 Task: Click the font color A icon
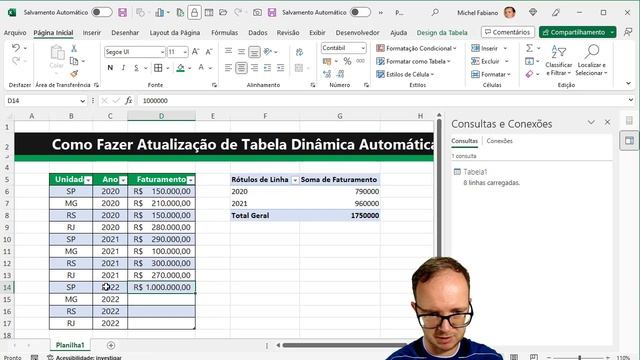pos(201,68)
